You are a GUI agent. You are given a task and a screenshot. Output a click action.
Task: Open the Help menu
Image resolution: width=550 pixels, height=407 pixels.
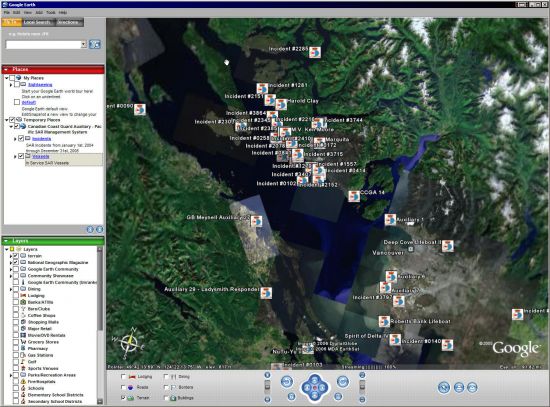(x=63, y=12)
